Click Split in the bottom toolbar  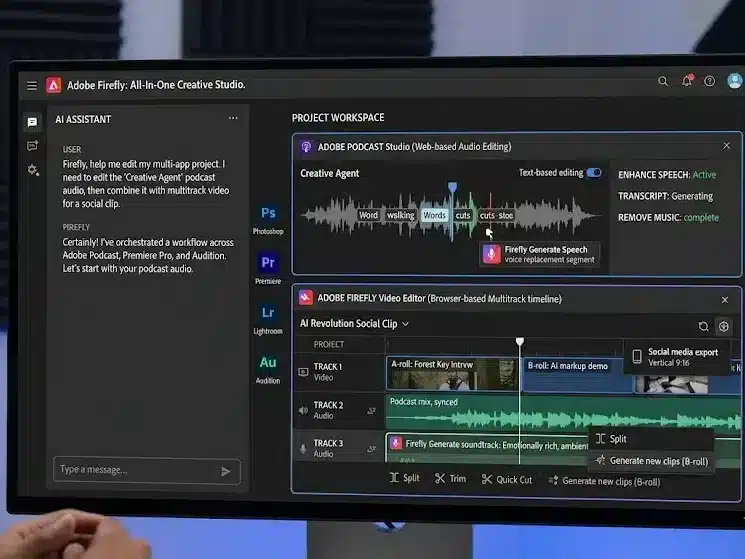pos(404,478)
